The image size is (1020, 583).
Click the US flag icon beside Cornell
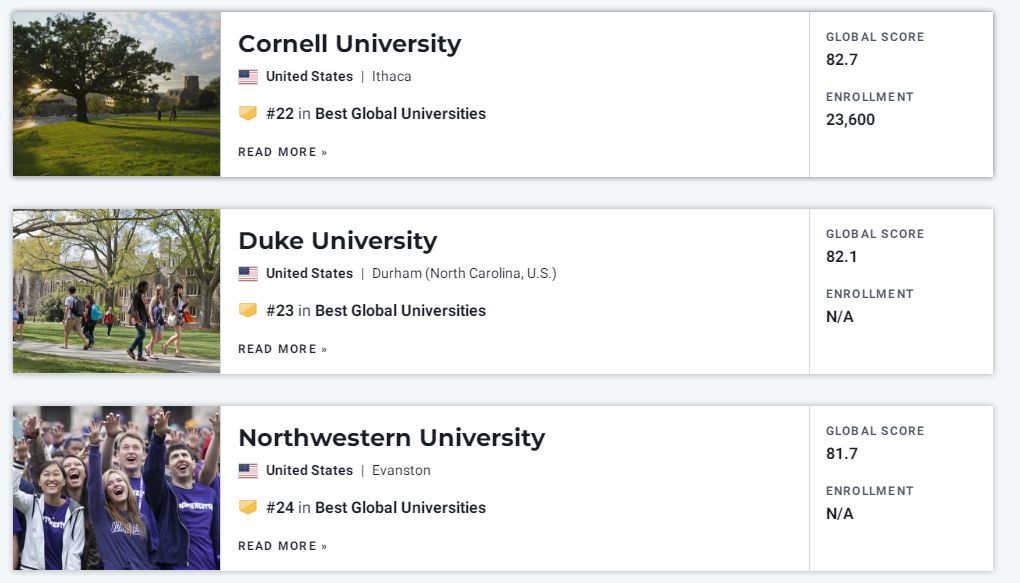tap(248, 77)
